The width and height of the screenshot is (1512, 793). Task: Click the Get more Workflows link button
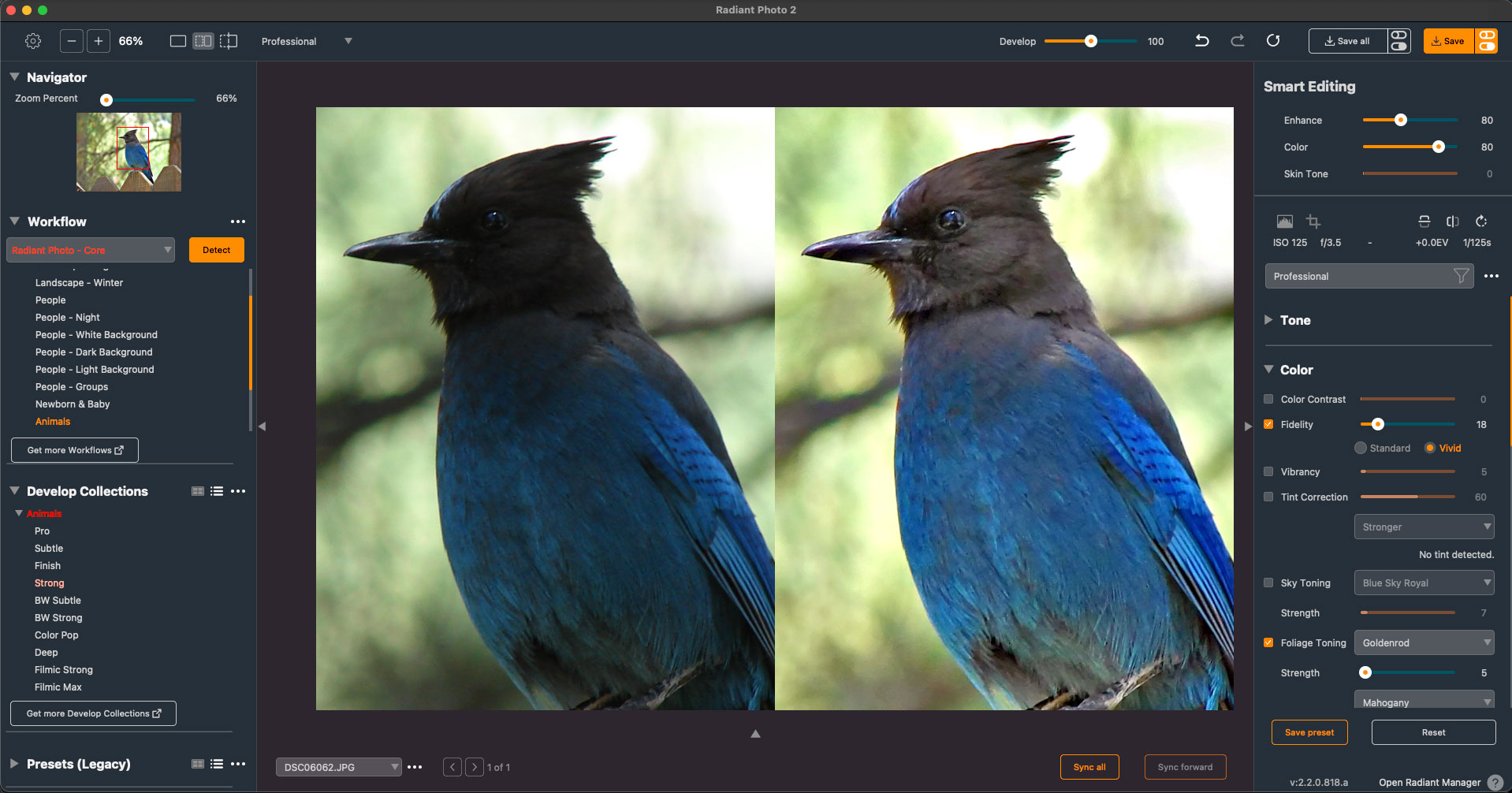(75, 450)
